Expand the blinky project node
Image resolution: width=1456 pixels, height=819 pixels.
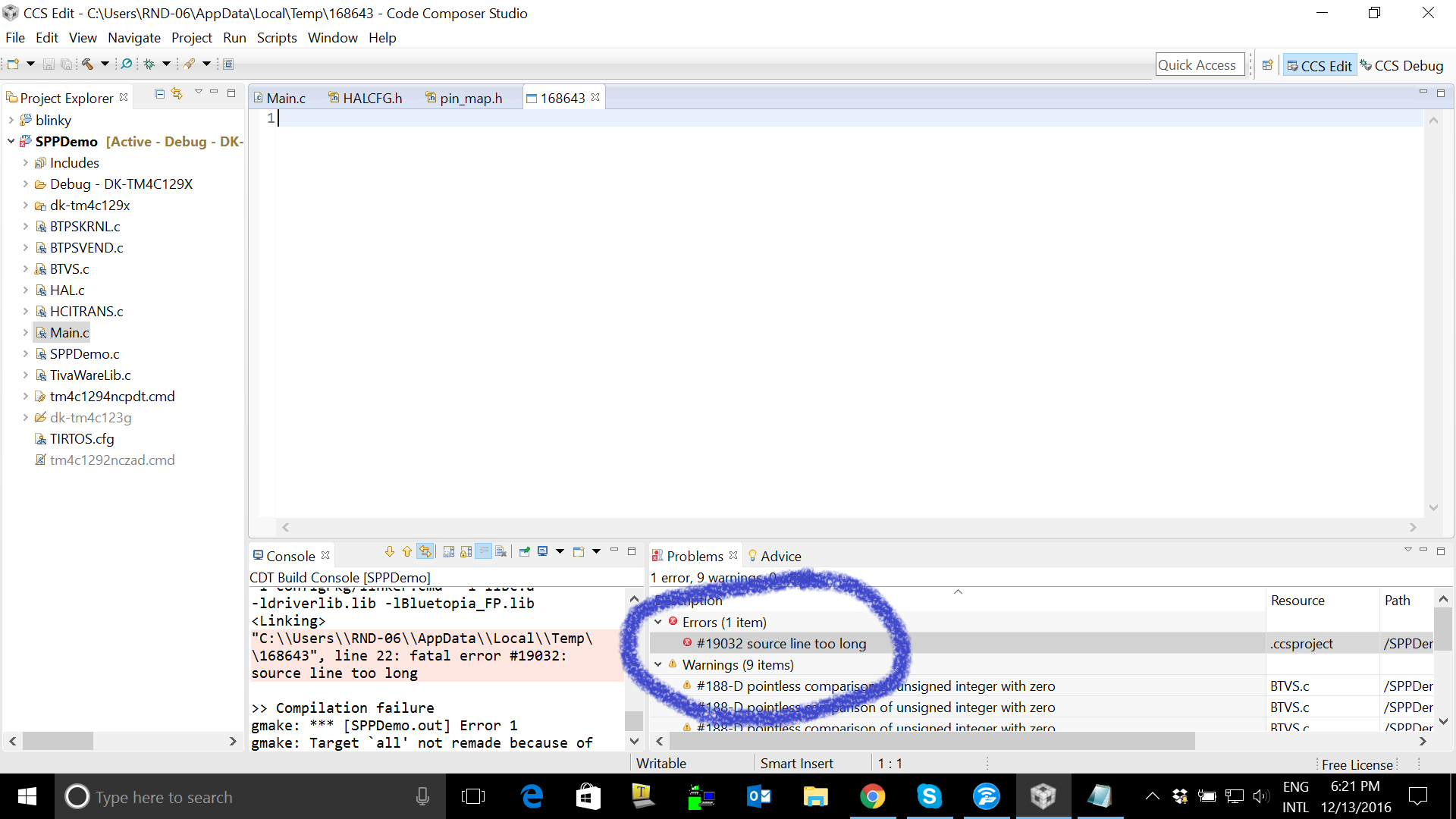coord(11,120)
